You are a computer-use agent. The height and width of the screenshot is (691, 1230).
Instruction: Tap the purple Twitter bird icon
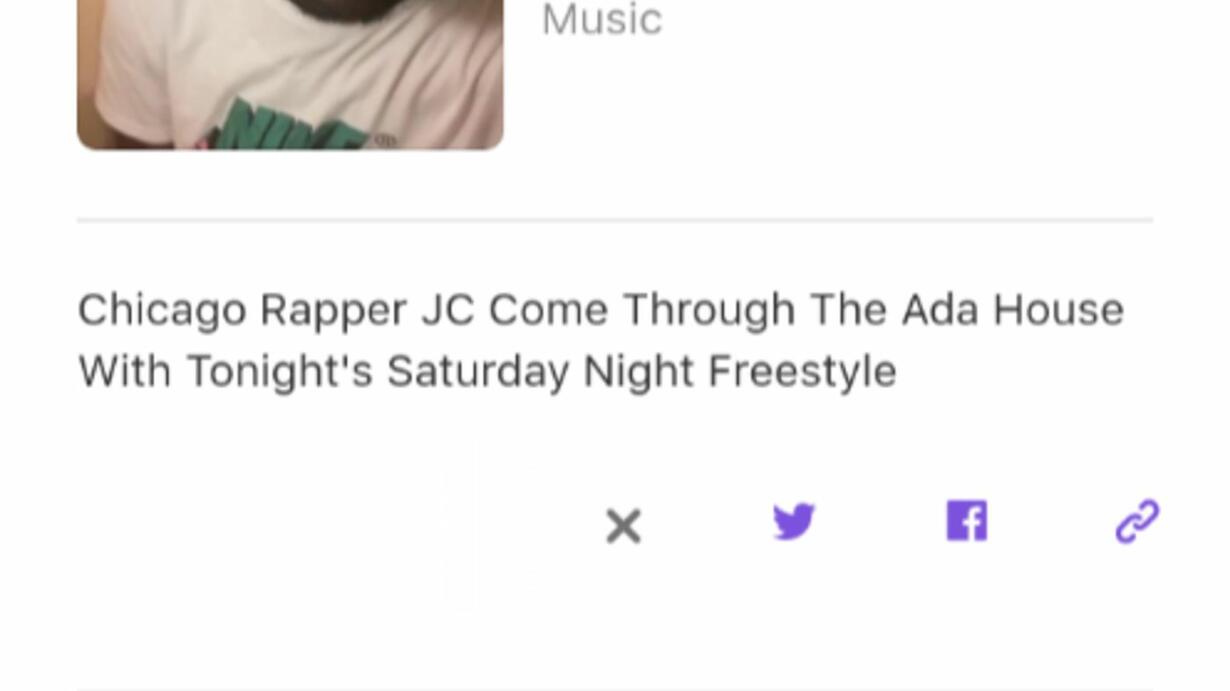tap(794, 522)
